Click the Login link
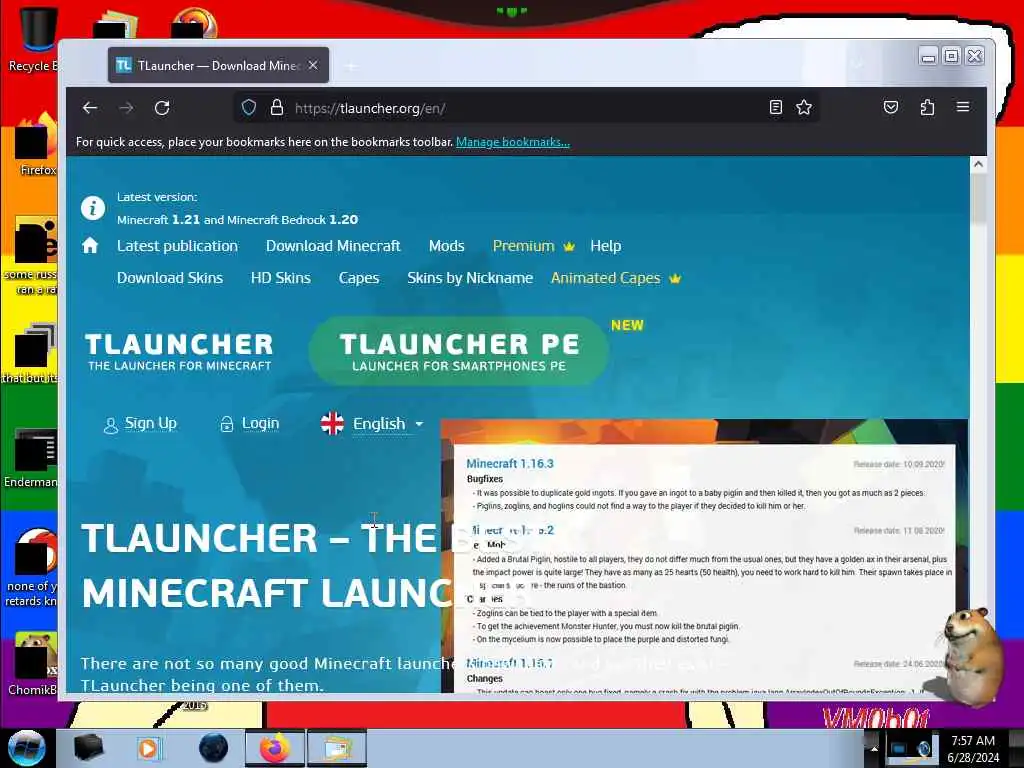The image size is (1024, 768). 250,424
